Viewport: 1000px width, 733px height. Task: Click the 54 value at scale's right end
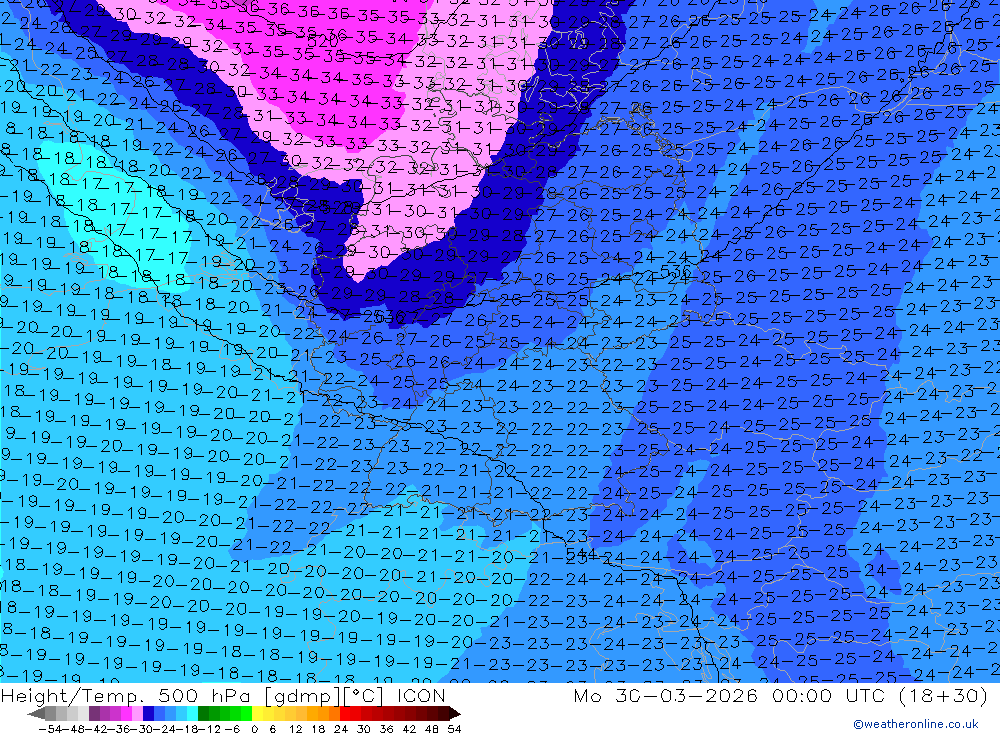pos(454,729)
